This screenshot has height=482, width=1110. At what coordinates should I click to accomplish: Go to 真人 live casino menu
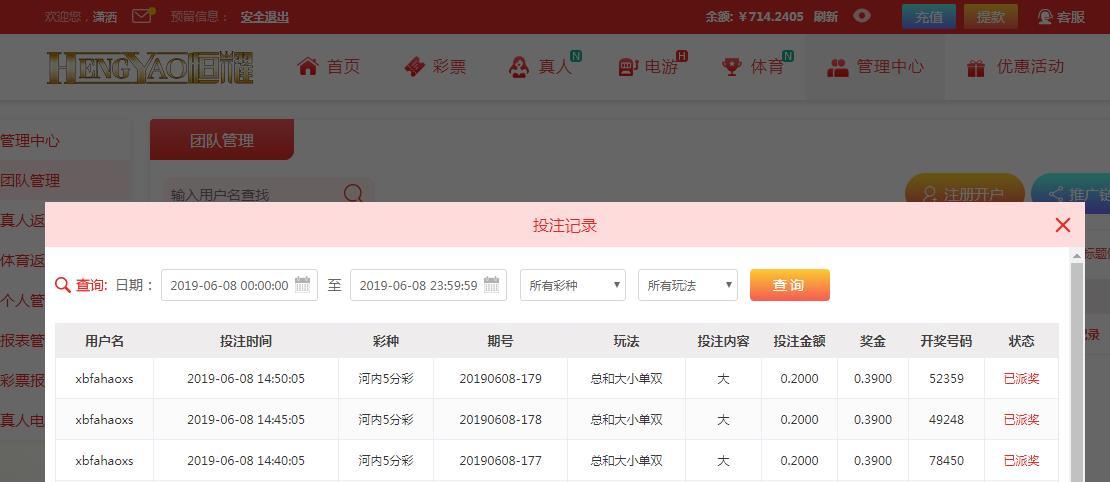tap(541, 67)
